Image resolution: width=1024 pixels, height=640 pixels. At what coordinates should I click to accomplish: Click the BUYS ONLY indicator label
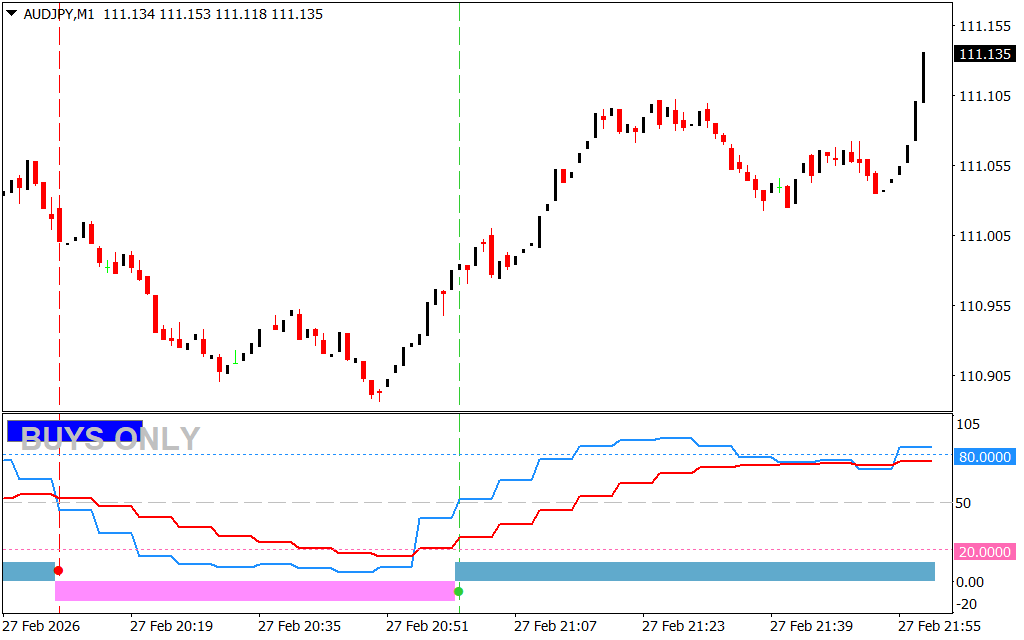(110, 438)
